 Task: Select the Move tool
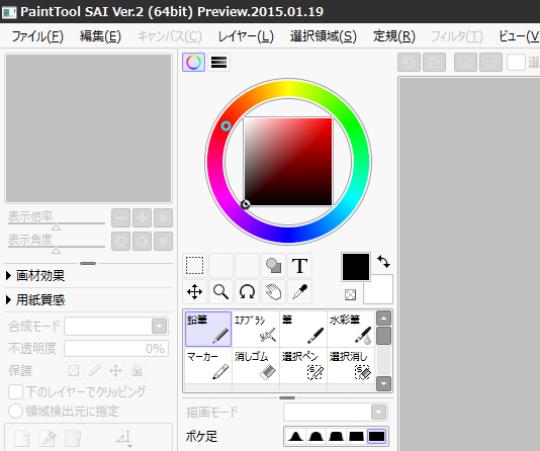tap(195, 292)
